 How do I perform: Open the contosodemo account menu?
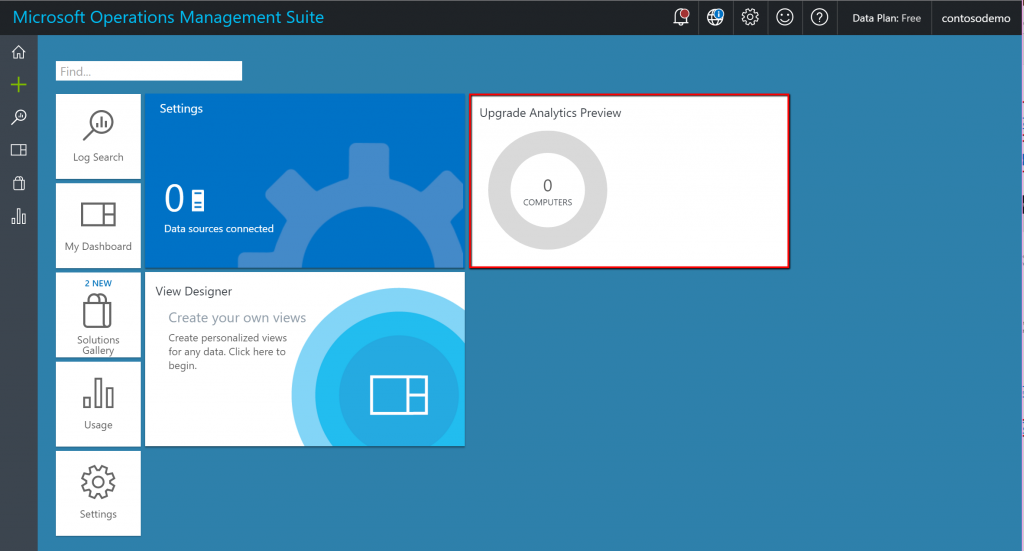tap(976, 18)
